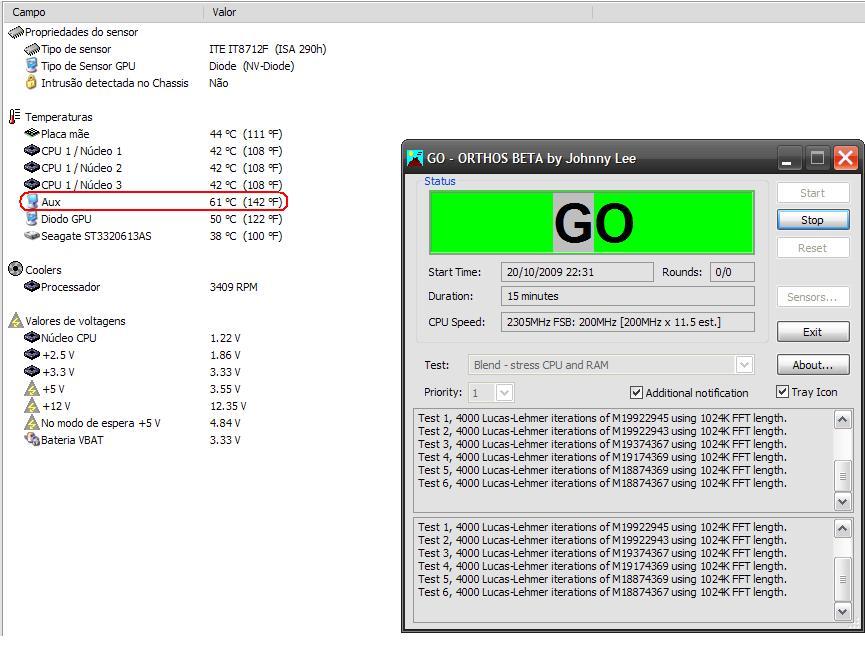This screenshot has width=865, height=659.
Task: Click the lower log scroll-down arrow
Action: click(x=842, y=611)
